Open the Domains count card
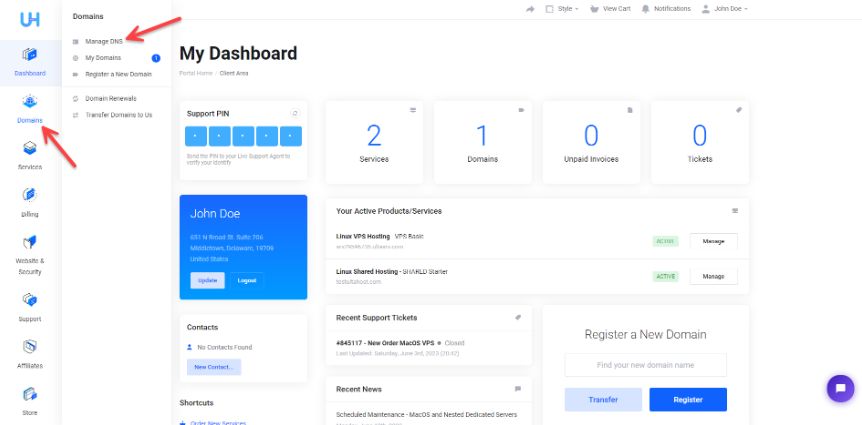 pos(483,142)
